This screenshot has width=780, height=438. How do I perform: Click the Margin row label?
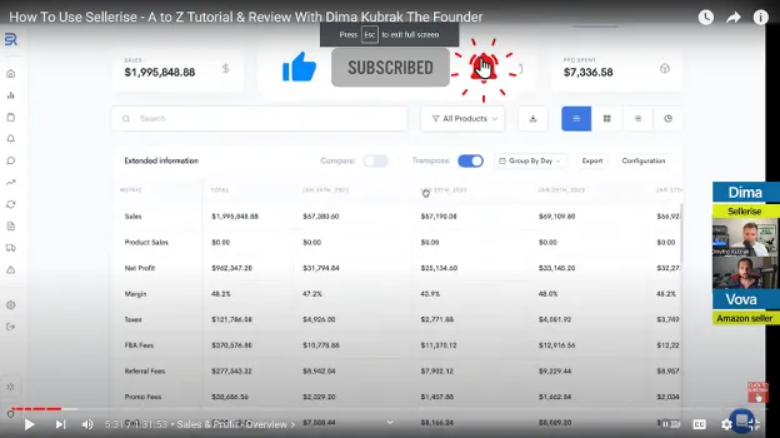(135, 294)
